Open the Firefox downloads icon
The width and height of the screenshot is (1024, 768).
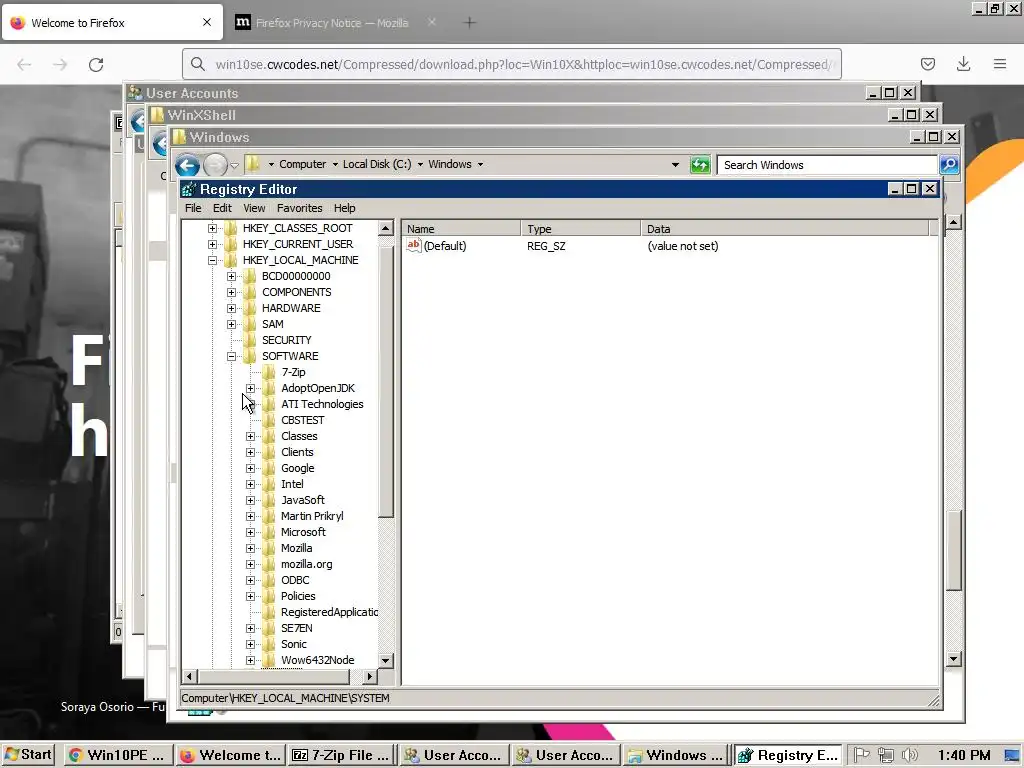coord(963,64)
